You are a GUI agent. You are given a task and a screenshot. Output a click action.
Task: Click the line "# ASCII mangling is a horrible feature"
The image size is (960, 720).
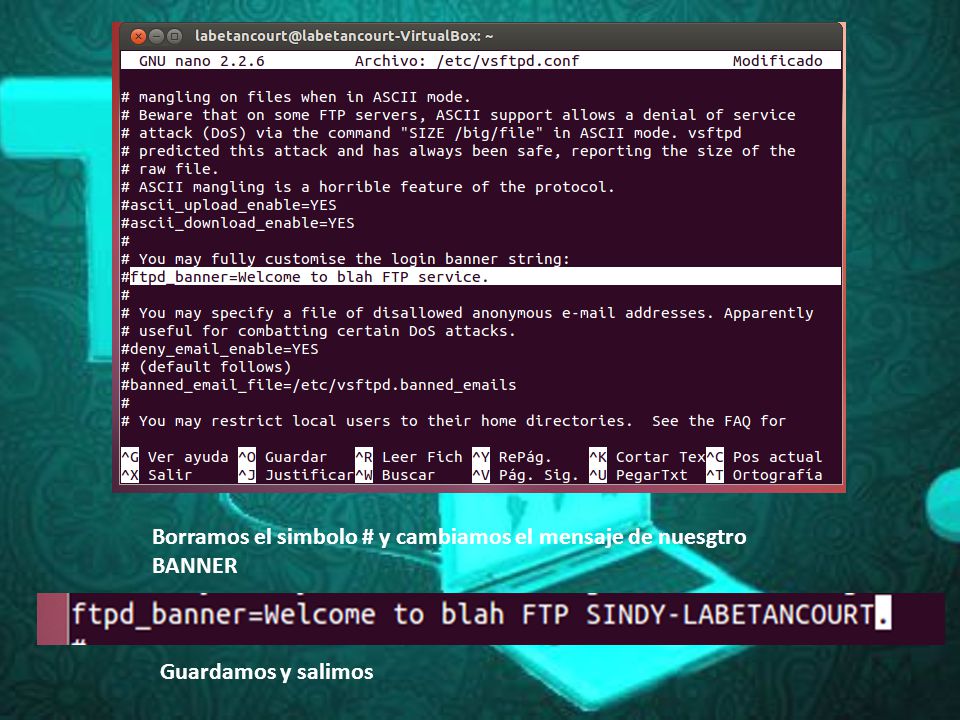(367, 187)
